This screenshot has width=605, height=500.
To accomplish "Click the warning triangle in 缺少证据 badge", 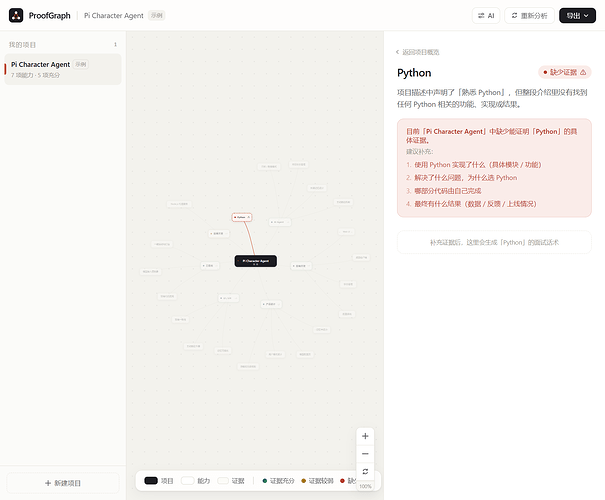I will (583, 72).
